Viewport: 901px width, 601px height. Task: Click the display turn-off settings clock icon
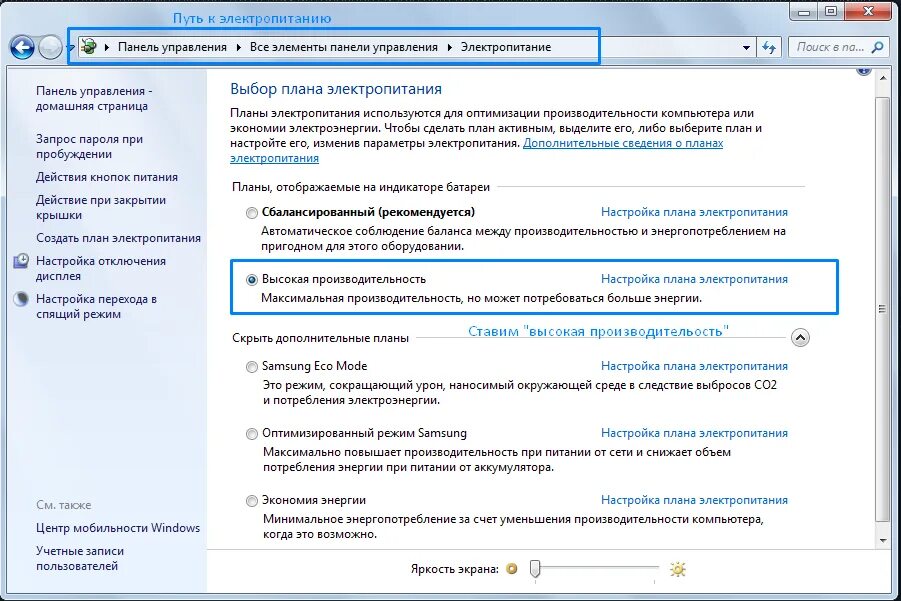point(21,261)
